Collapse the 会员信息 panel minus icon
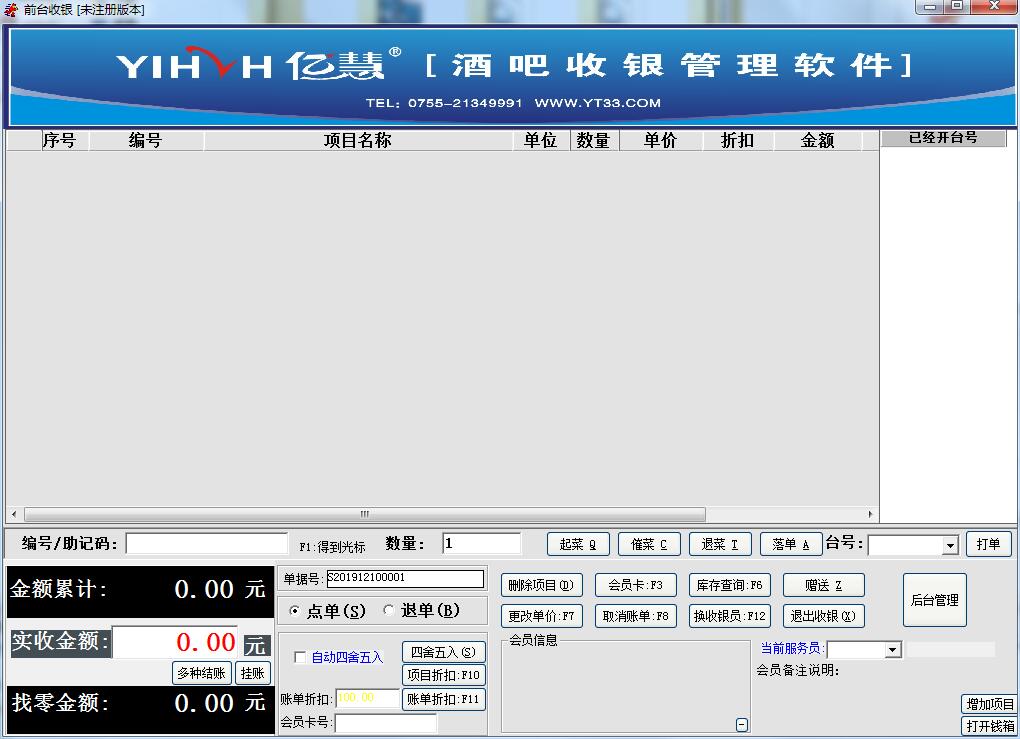The width and height of the screenshot is (1020, 739). (742, 725)
